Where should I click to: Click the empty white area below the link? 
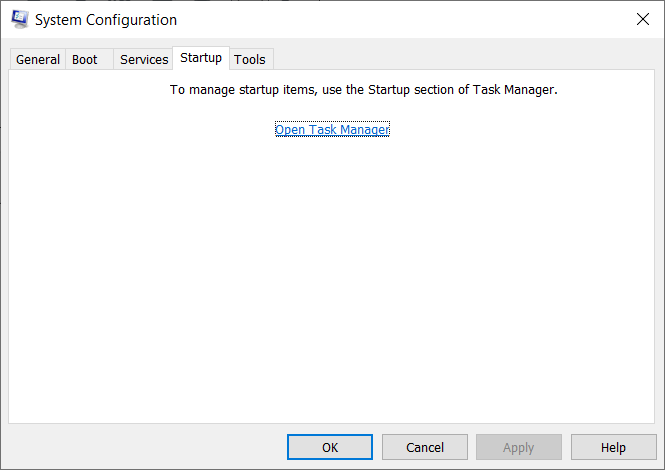(x=332, y=280)
